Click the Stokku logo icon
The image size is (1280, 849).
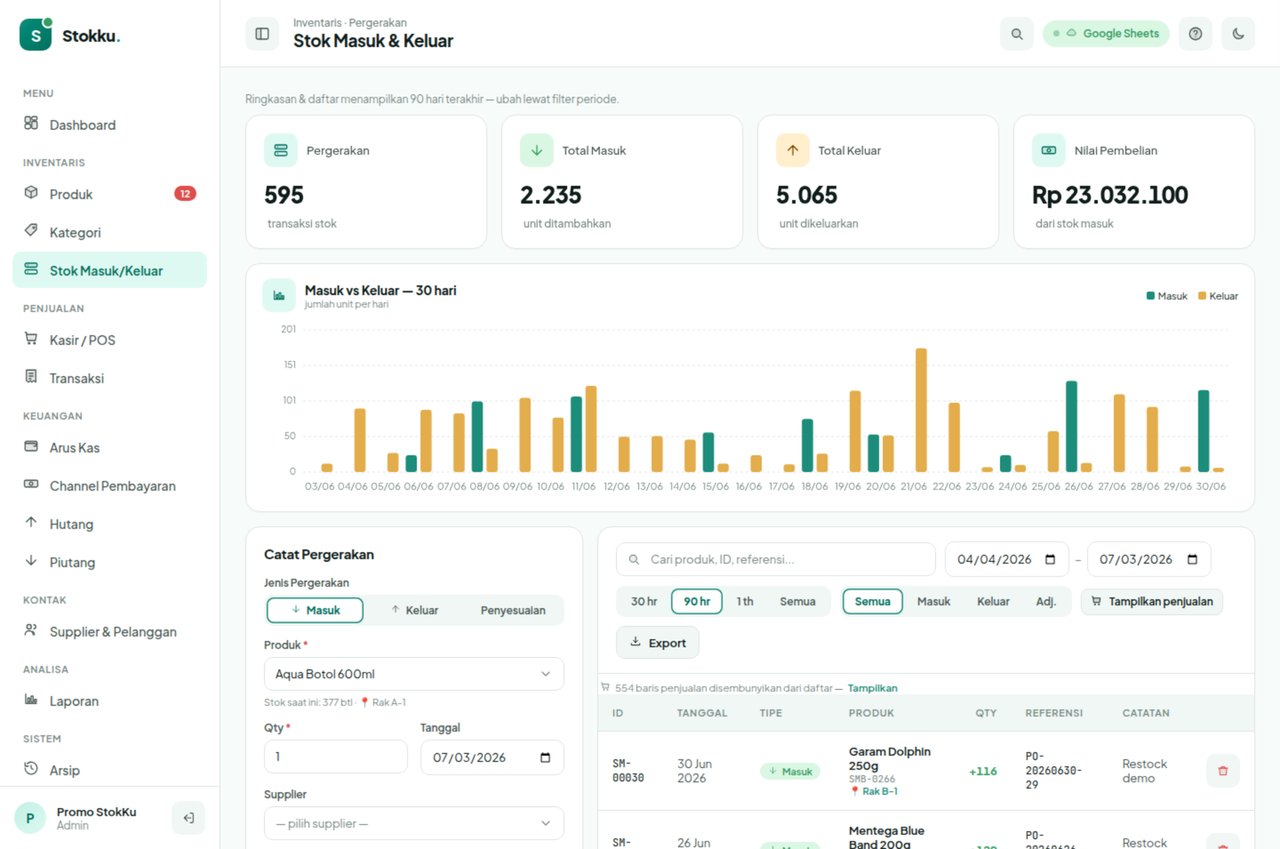36,34
